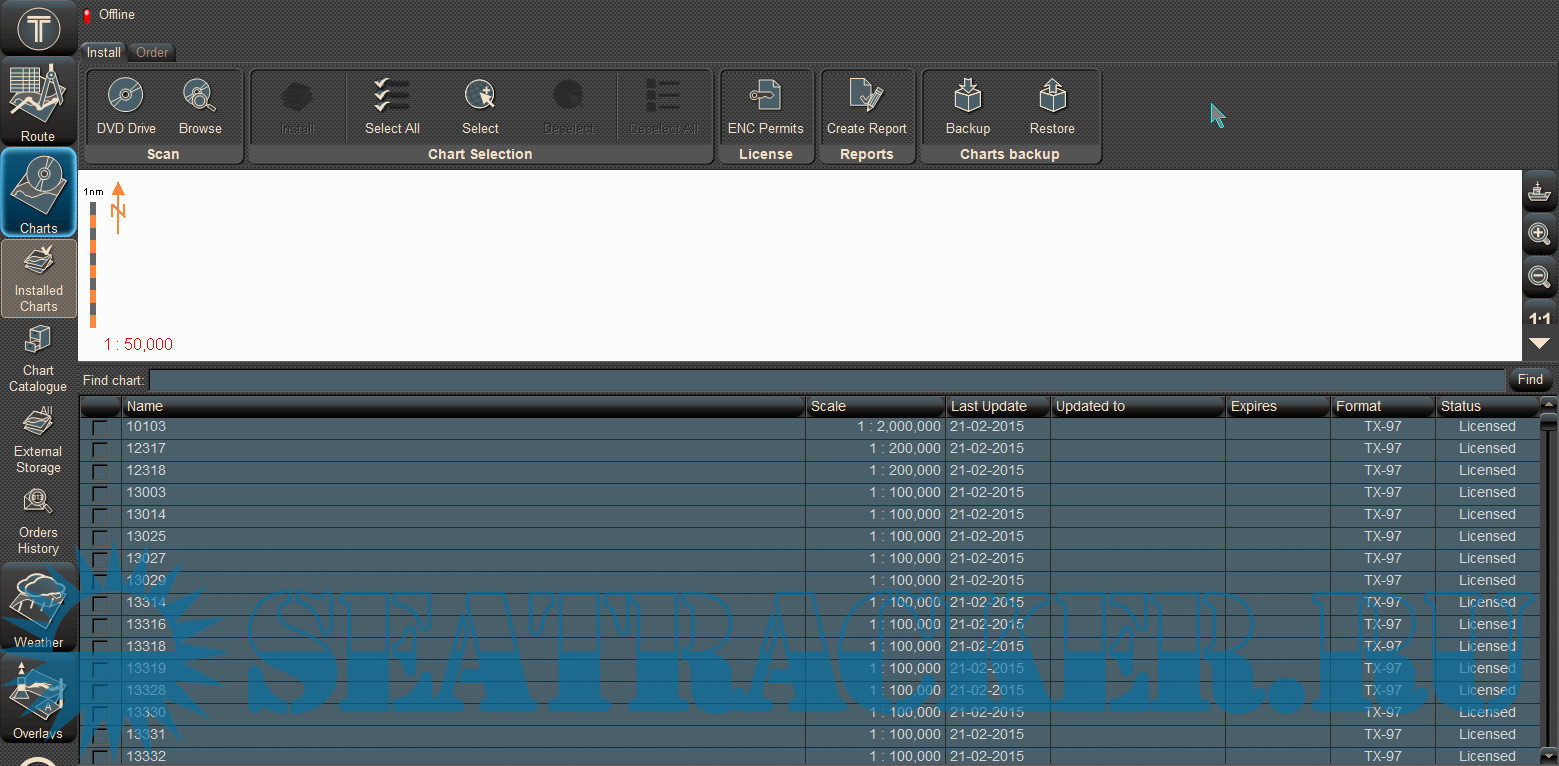Zoom out on the chart preview
Viewport: 1559px width, 766px height.
[x=1540, y=277]
